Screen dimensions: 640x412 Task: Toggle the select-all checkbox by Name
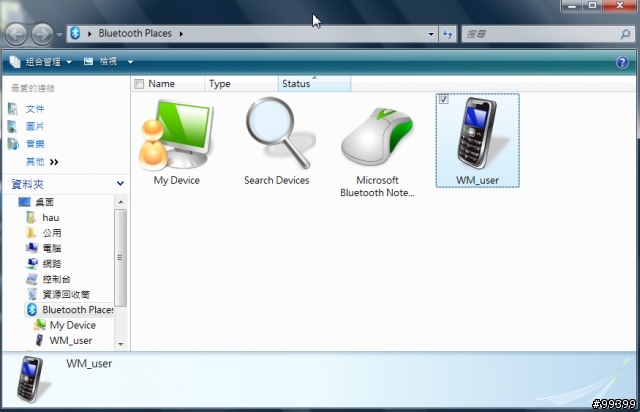[x=139, y=84]
